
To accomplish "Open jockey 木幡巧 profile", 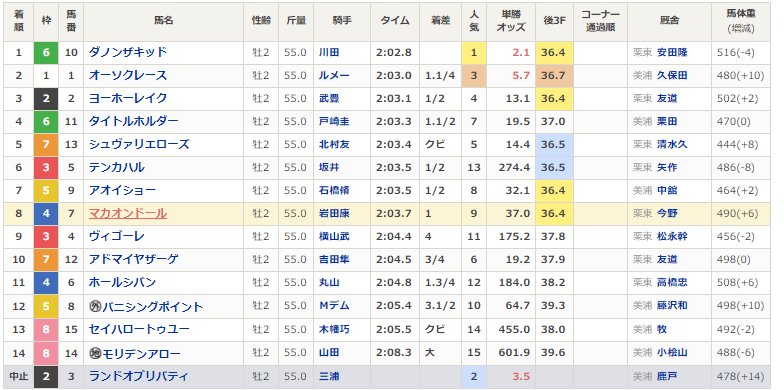I will point(334,330).
